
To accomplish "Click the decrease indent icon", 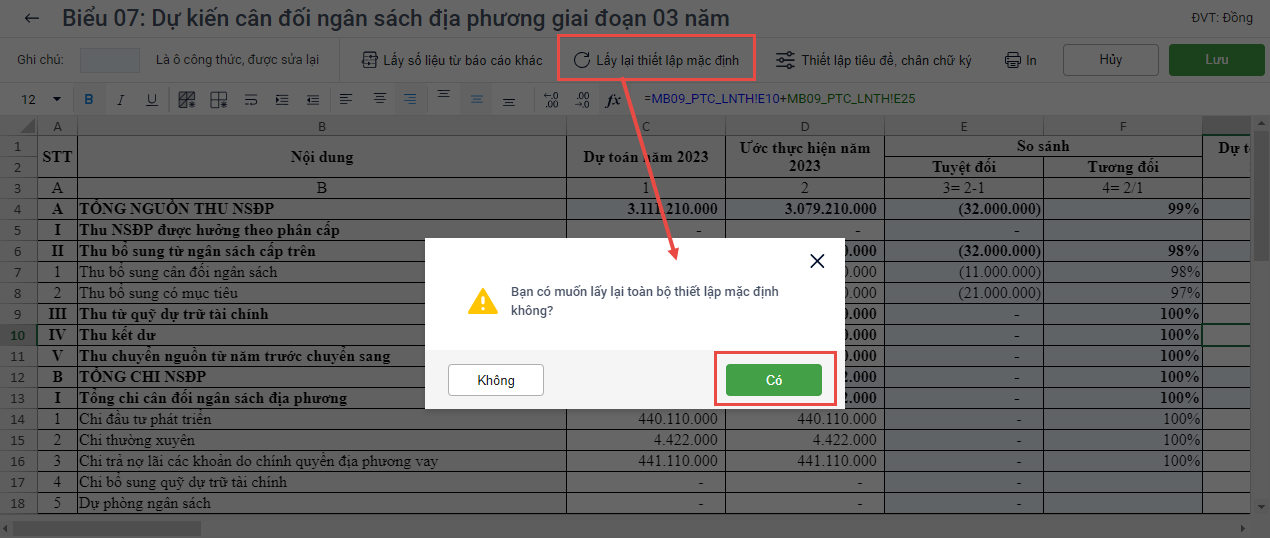I will (x=313, y=100).
